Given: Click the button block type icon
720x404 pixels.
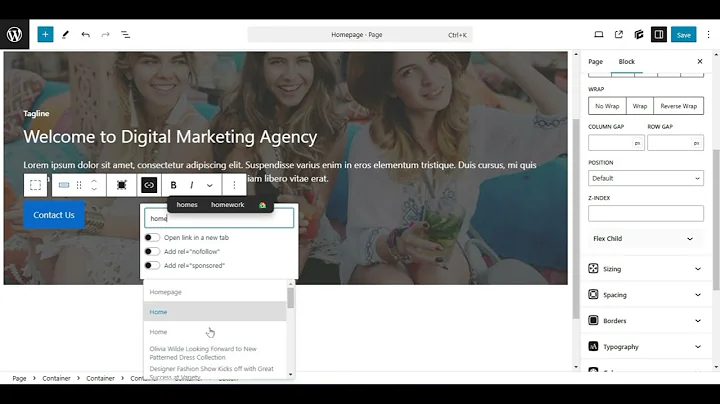Looking at the screenshot, I should point(64,185).
